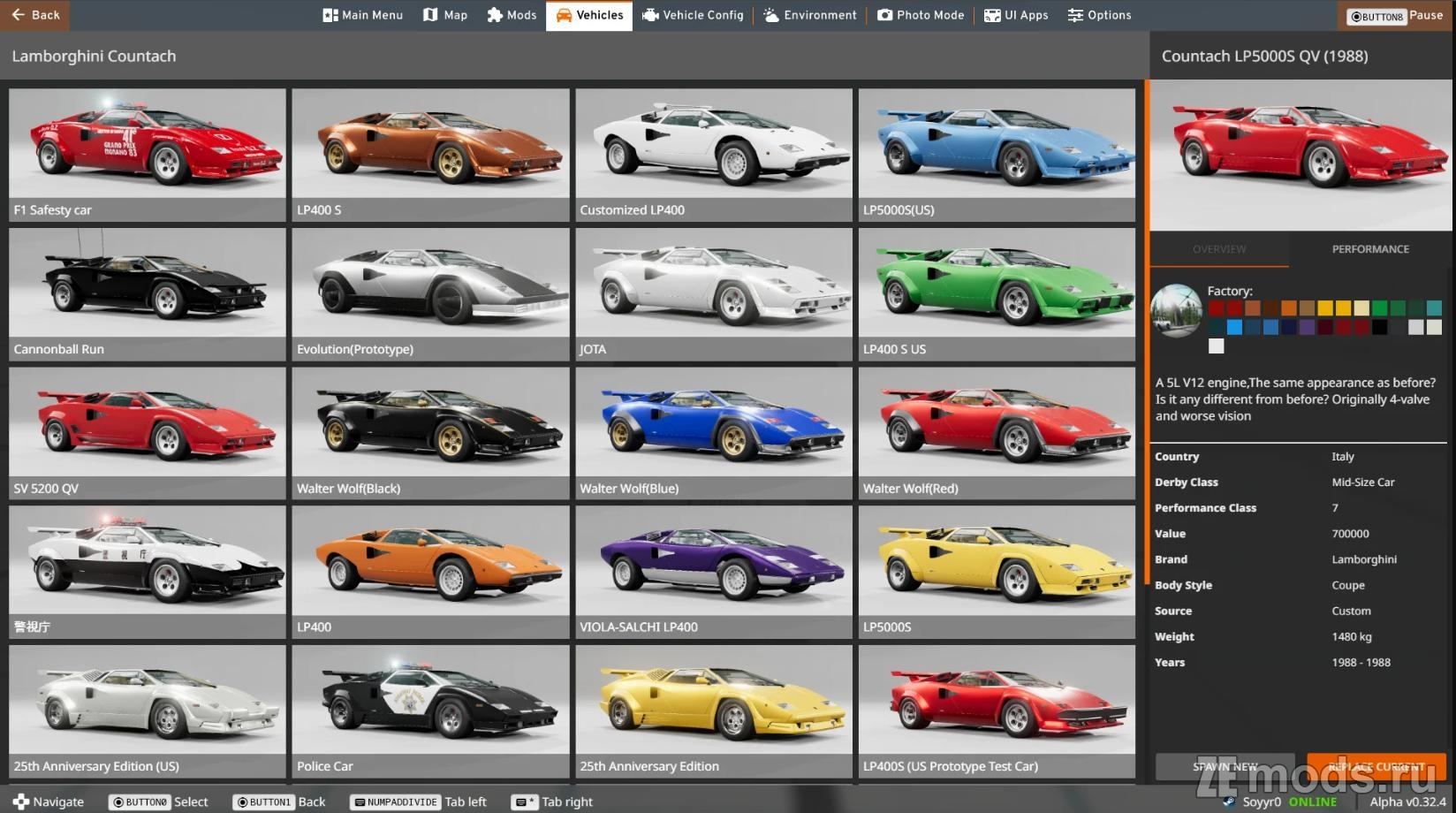This screenshot has height=813, width=1456.
Task: Click the circular environment preview icon
Action: point(1177,310)
